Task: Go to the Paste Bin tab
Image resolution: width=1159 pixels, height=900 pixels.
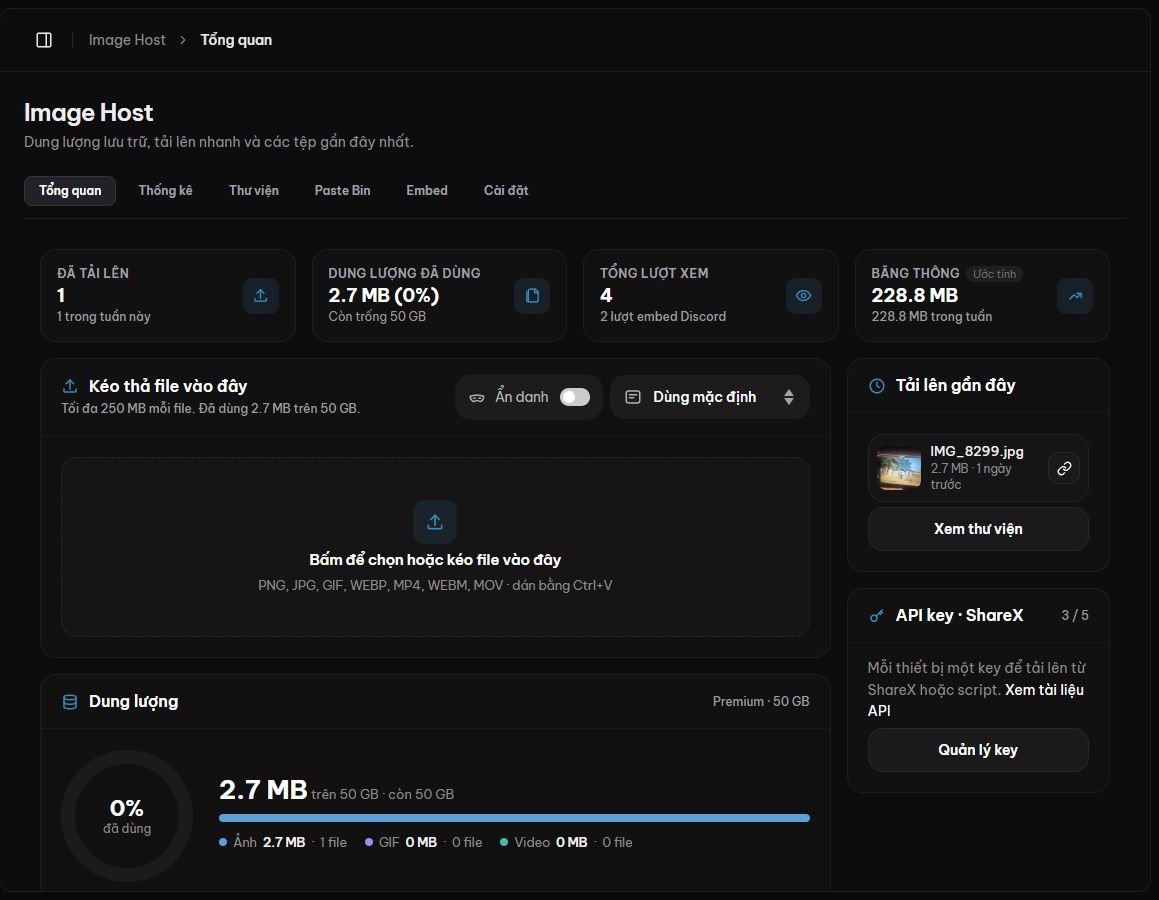Action: click(x=342, y=191)
